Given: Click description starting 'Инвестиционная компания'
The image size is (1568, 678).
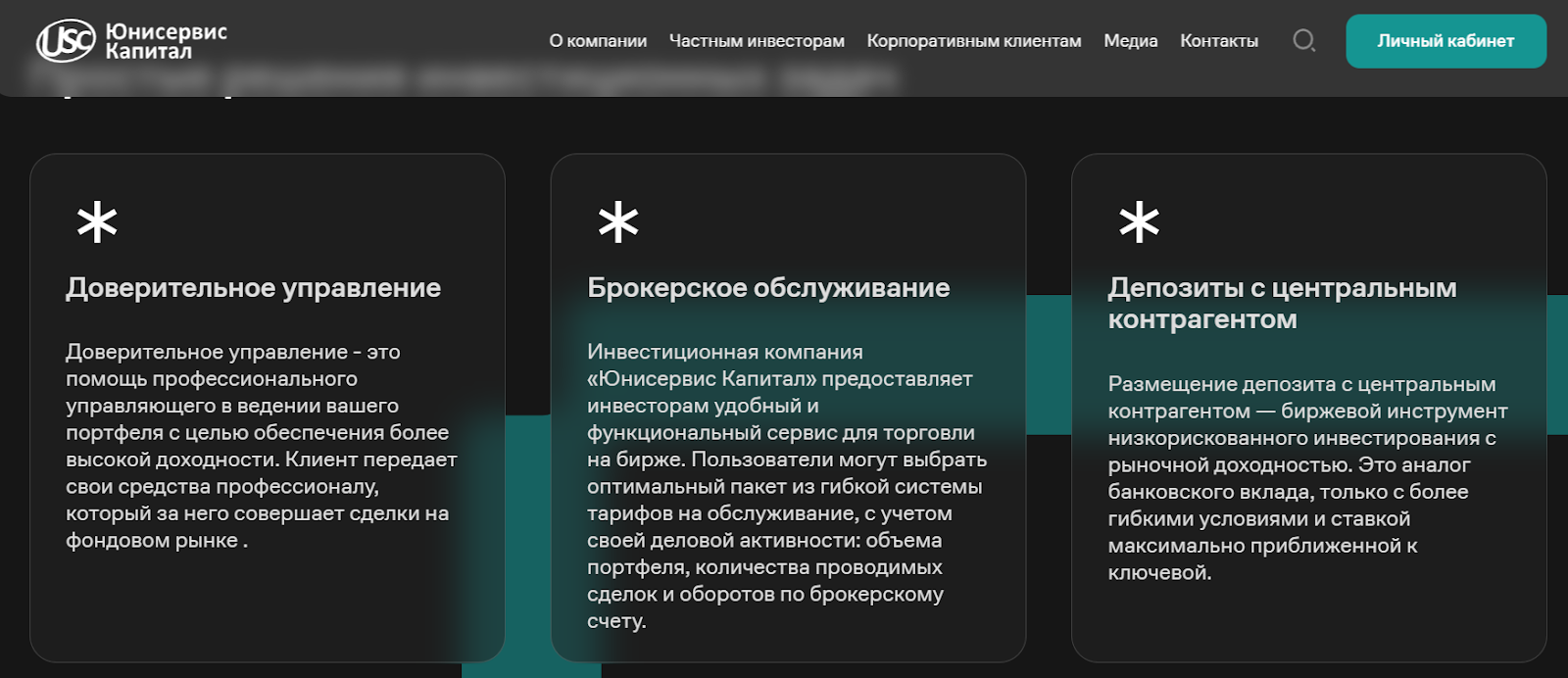Looking at the screenshot, I should coord(787,486).
